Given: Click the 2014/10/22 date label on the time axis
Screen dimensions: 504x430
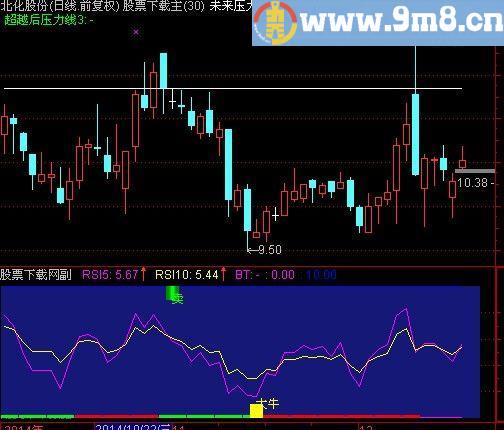Looking at the screenshot, I should click(x=133, y=427).
